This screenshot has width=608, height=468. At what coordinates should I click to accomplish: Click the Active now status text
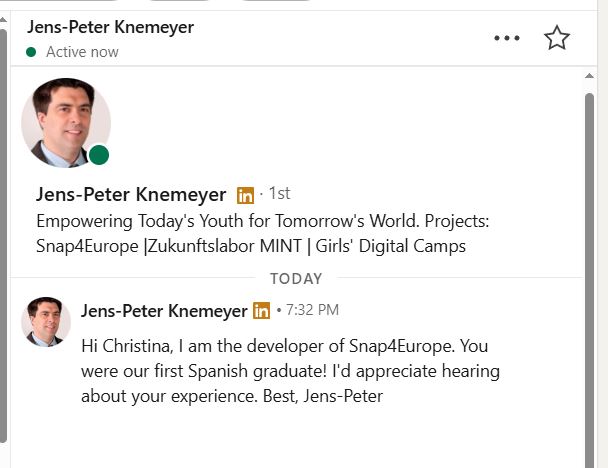82,52
